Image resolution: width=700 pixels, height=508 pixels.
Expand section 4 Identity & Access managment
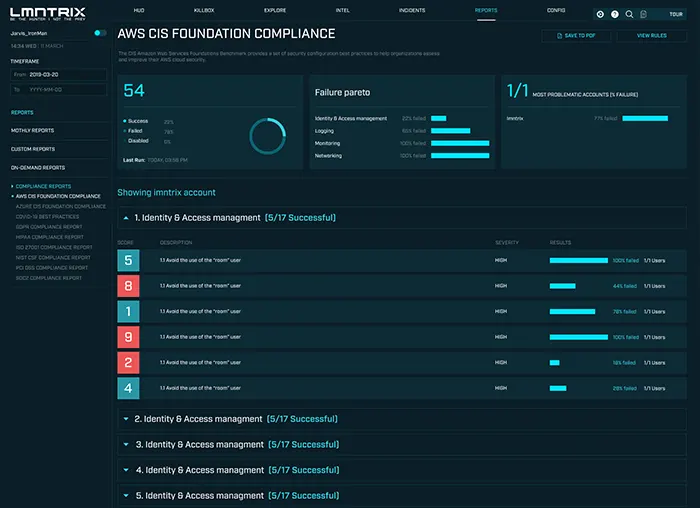(x=126, y=470)
